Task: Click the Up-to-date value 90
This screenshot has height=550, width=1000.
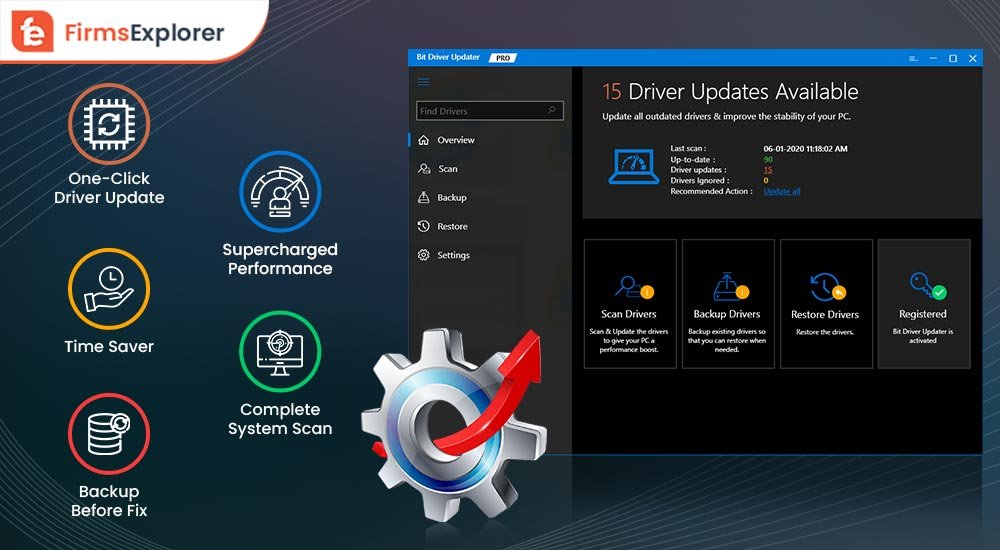Action: [768, 160]
